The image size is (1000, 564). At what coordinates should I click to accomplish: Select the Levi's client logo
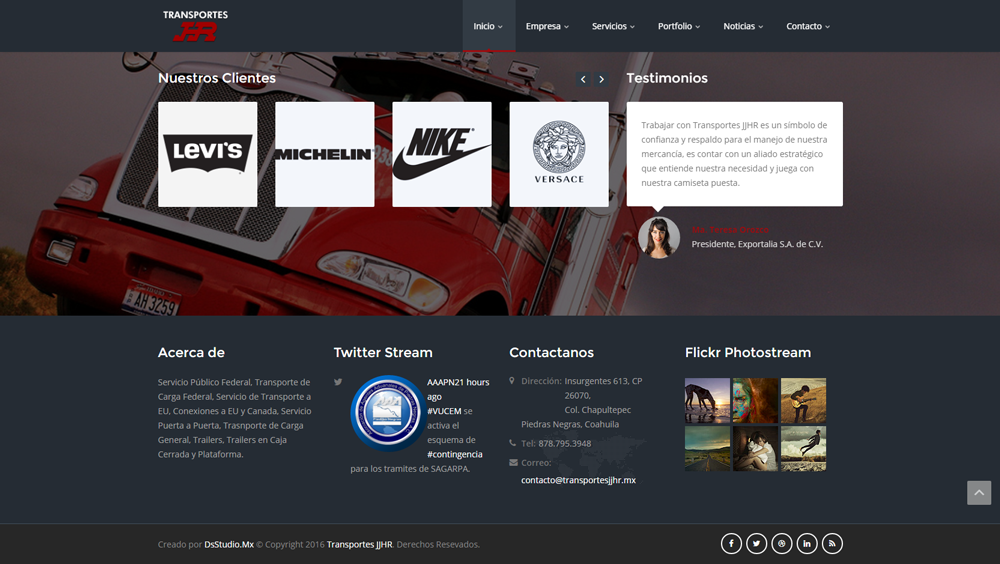[x=208, y=154]
